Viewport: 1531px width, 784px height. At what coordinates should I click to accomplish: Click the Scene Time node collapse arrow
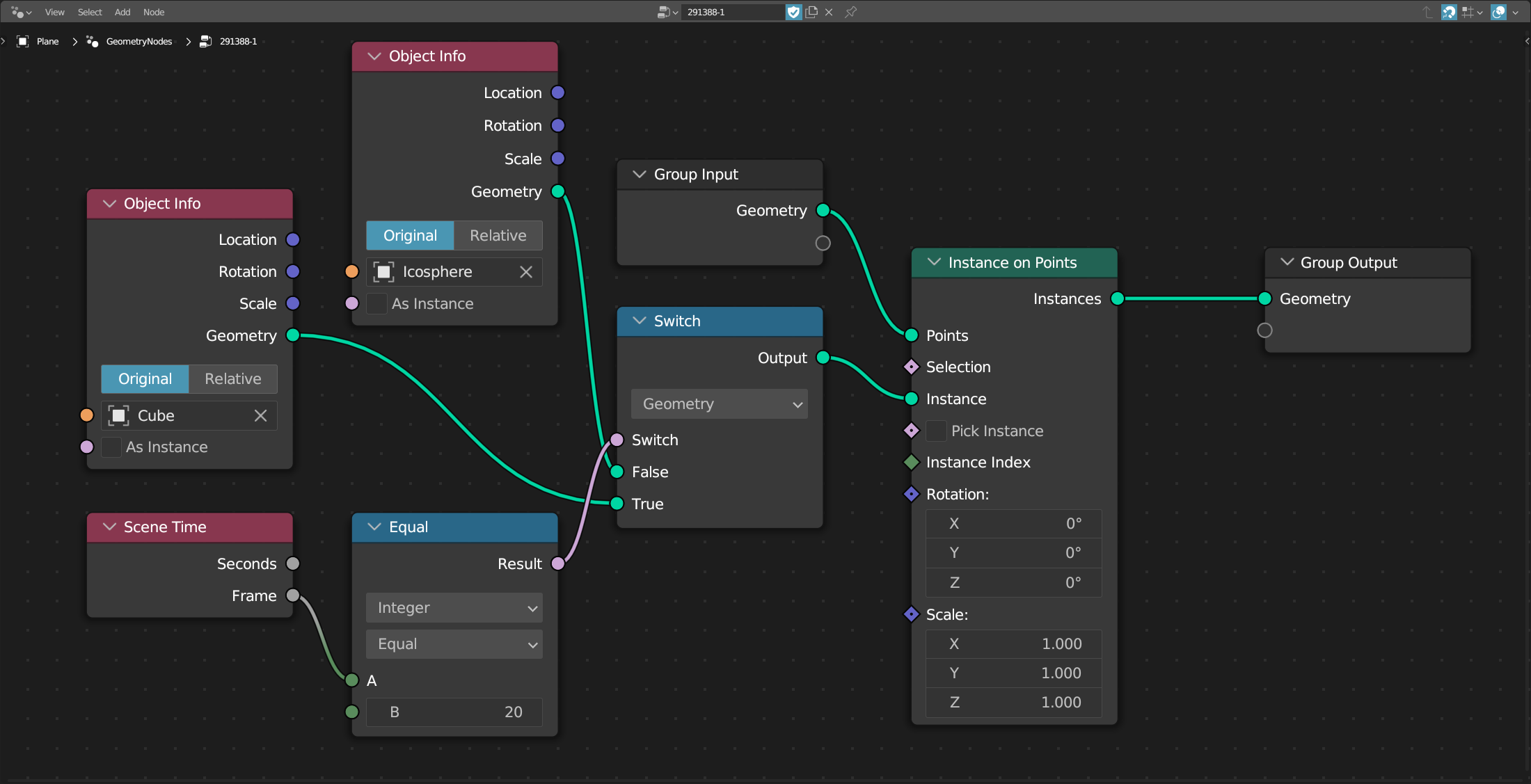tap(109, 527)
